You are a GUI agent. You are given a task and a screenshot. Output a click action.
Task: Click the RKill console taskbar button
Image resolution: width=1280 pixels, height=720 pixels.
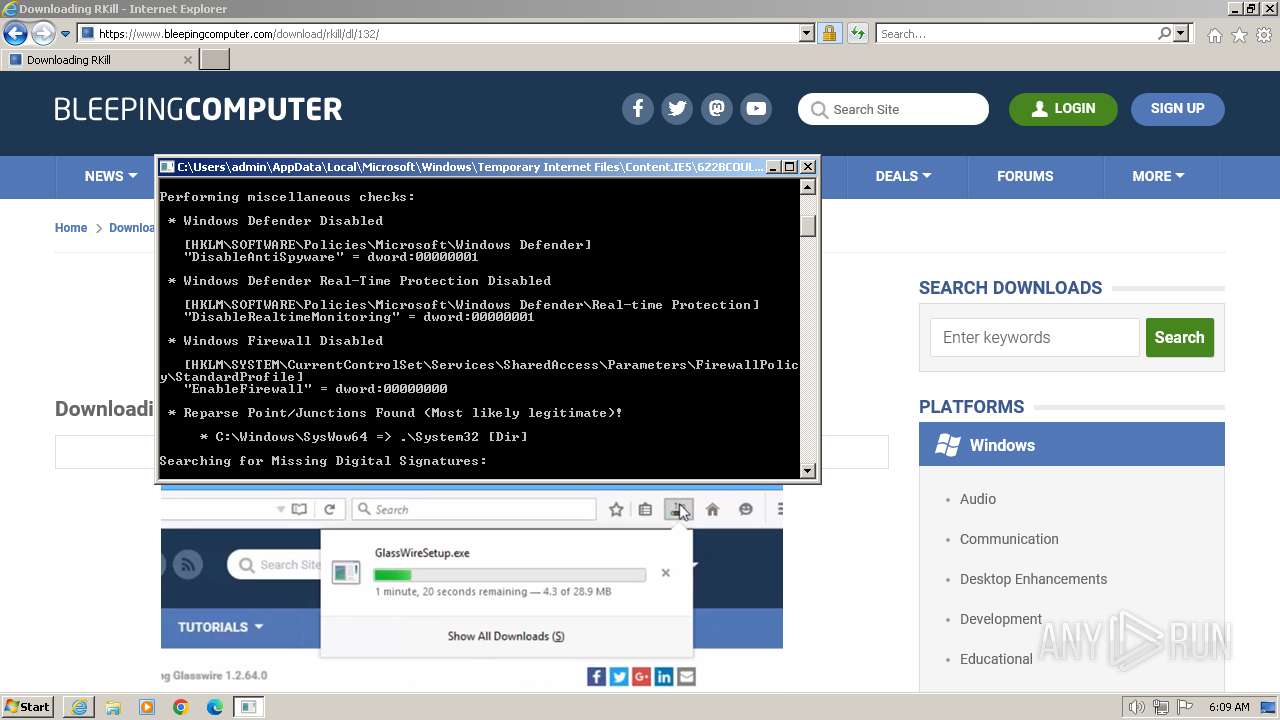pos(248,707)
